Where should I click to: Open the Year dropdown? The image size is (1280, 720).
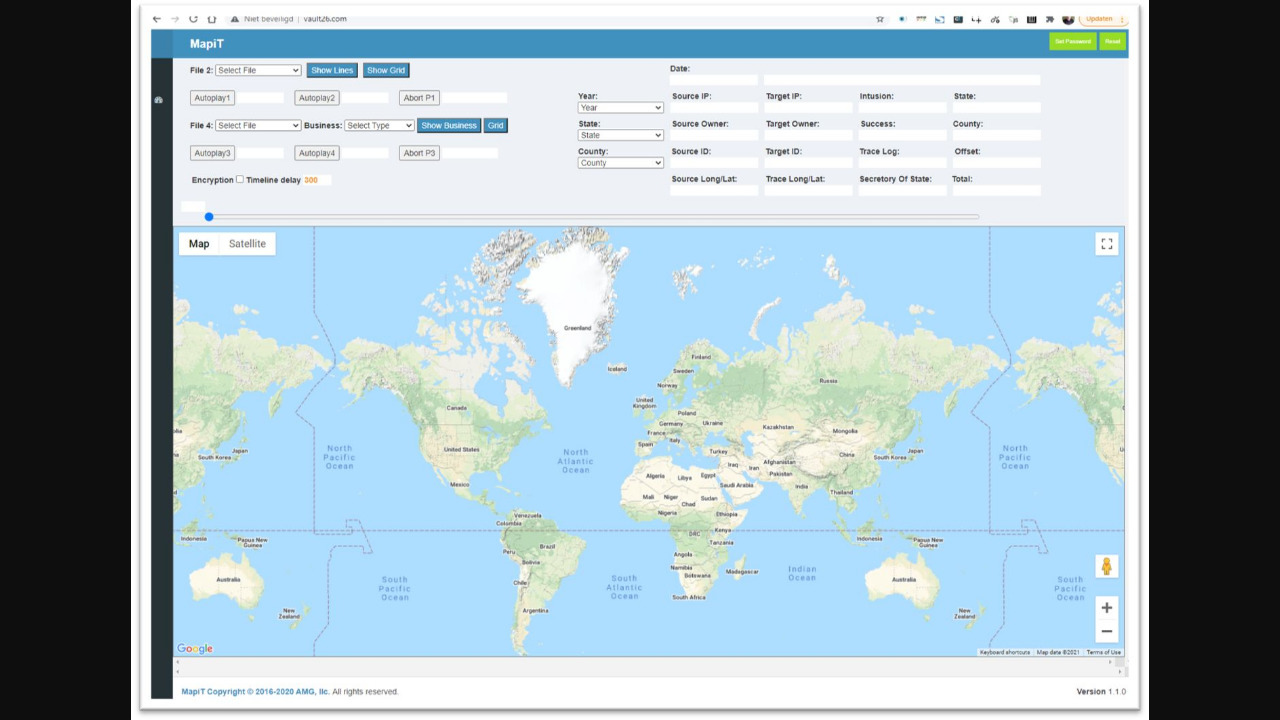(x=620, y=108)
